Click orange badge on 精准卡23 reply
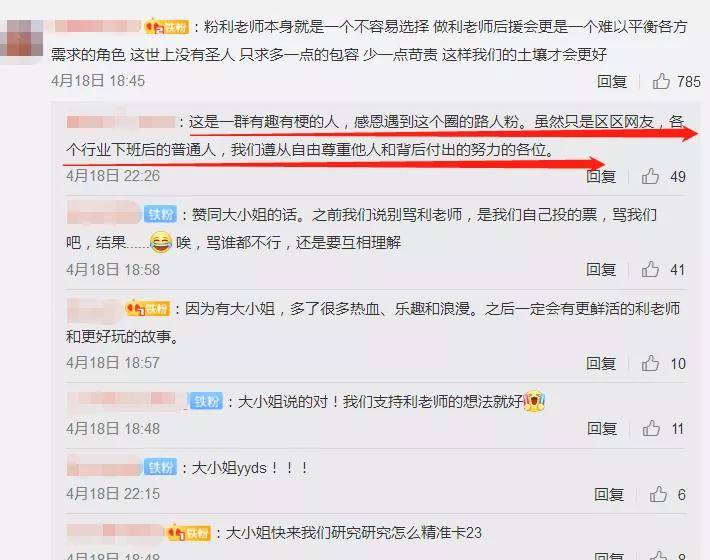Image resolution: width=710 pixels, height=560 pixels. 188,532
